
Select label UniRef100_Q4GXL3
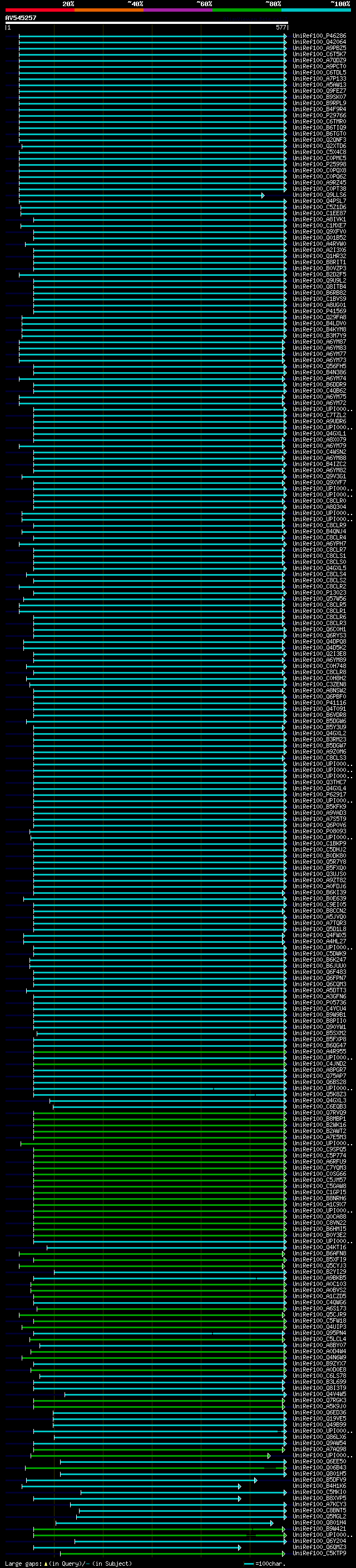pyautogui.click(x=319, y=1101)
